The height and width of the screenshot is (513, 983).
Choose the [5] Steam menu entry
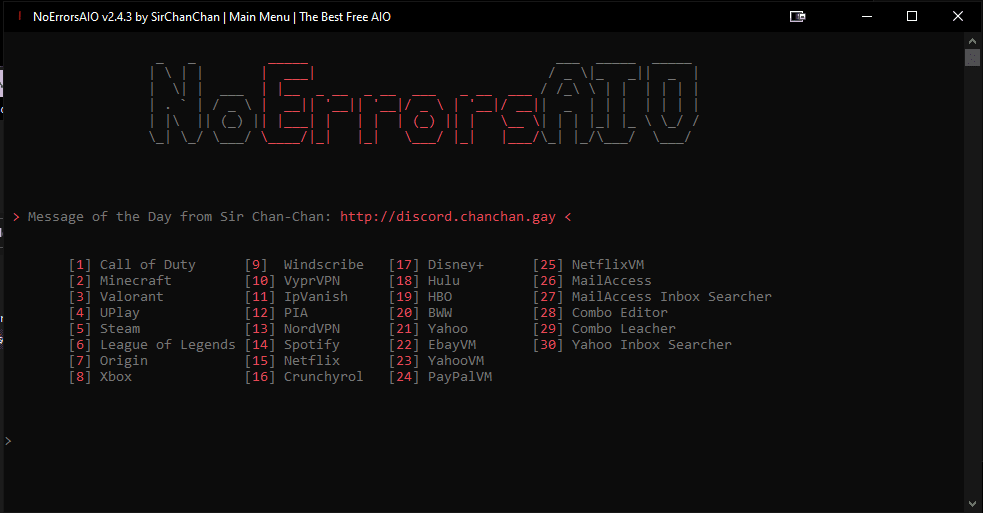point(104,329)
